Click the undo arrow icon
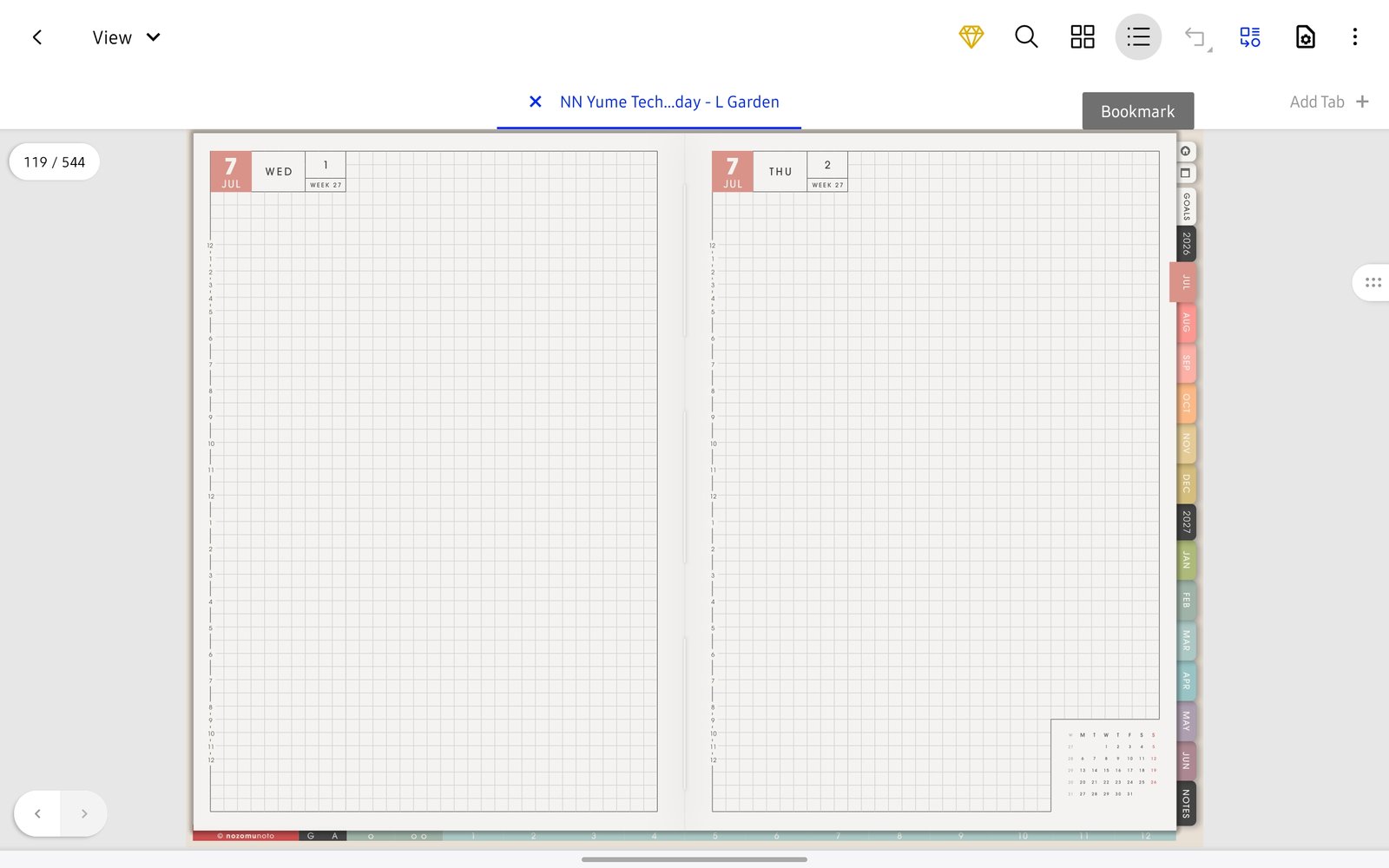Image resolution: width=1389 pixels, height=868 pixels. click(x=1195, y=36)
